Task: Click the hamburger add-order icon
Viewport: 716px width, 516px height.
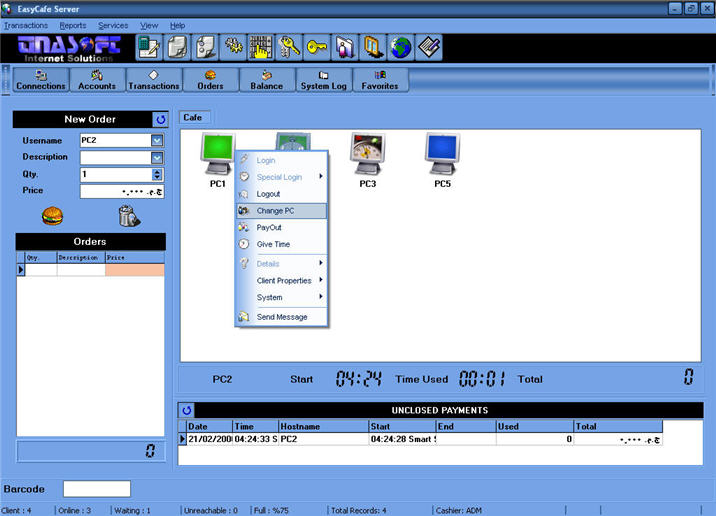Action: pyautogui.click(x=52, y=216)
